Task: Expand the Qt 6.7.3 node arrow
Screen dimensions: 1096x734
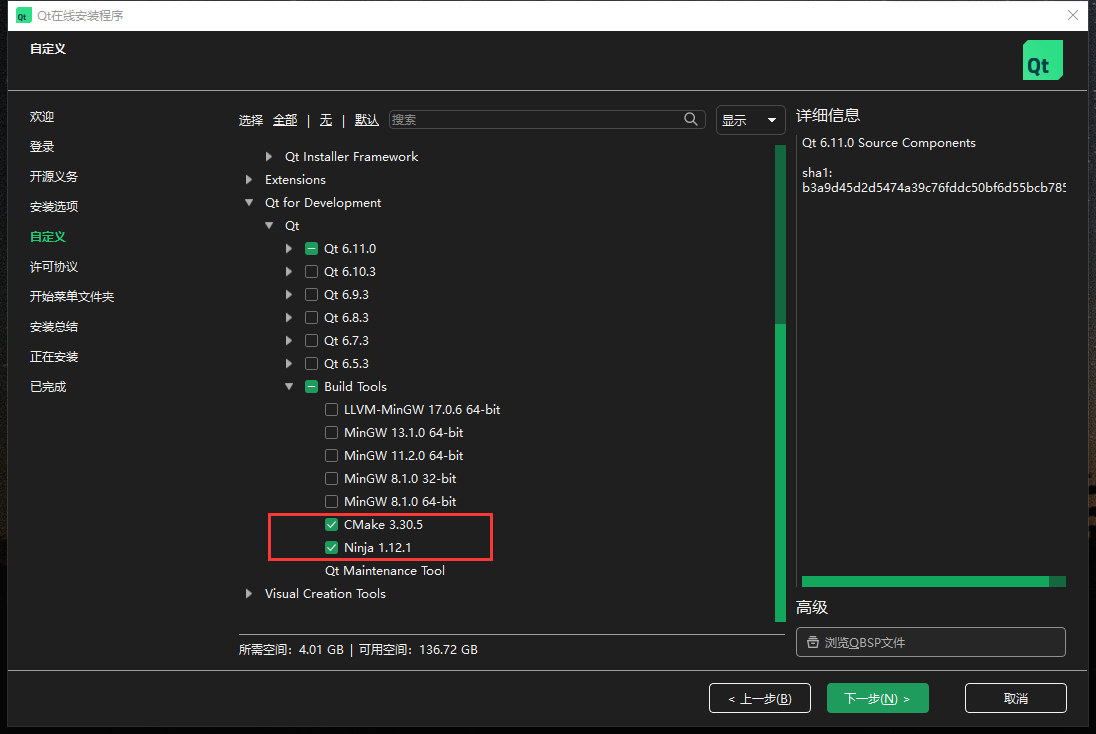Action: click(289, 340)
